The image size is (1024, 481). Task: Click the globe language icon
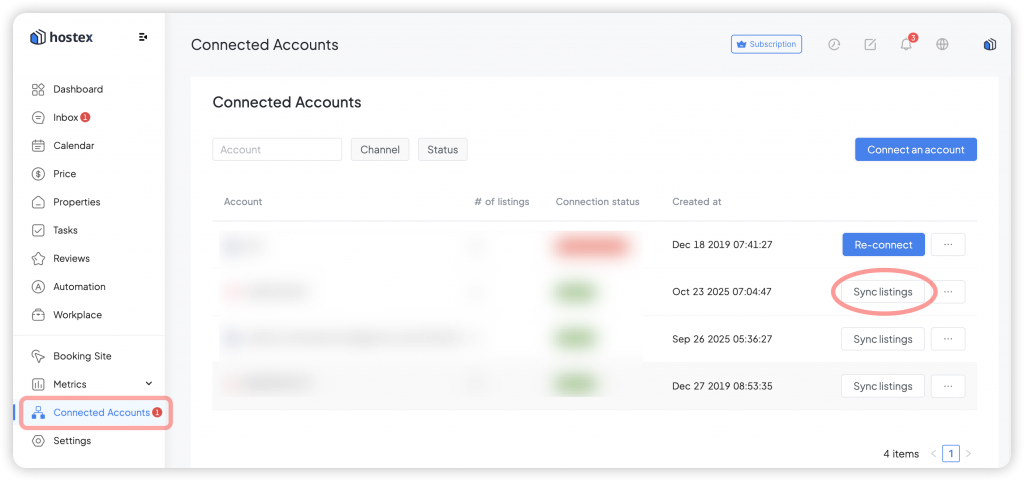942,44
